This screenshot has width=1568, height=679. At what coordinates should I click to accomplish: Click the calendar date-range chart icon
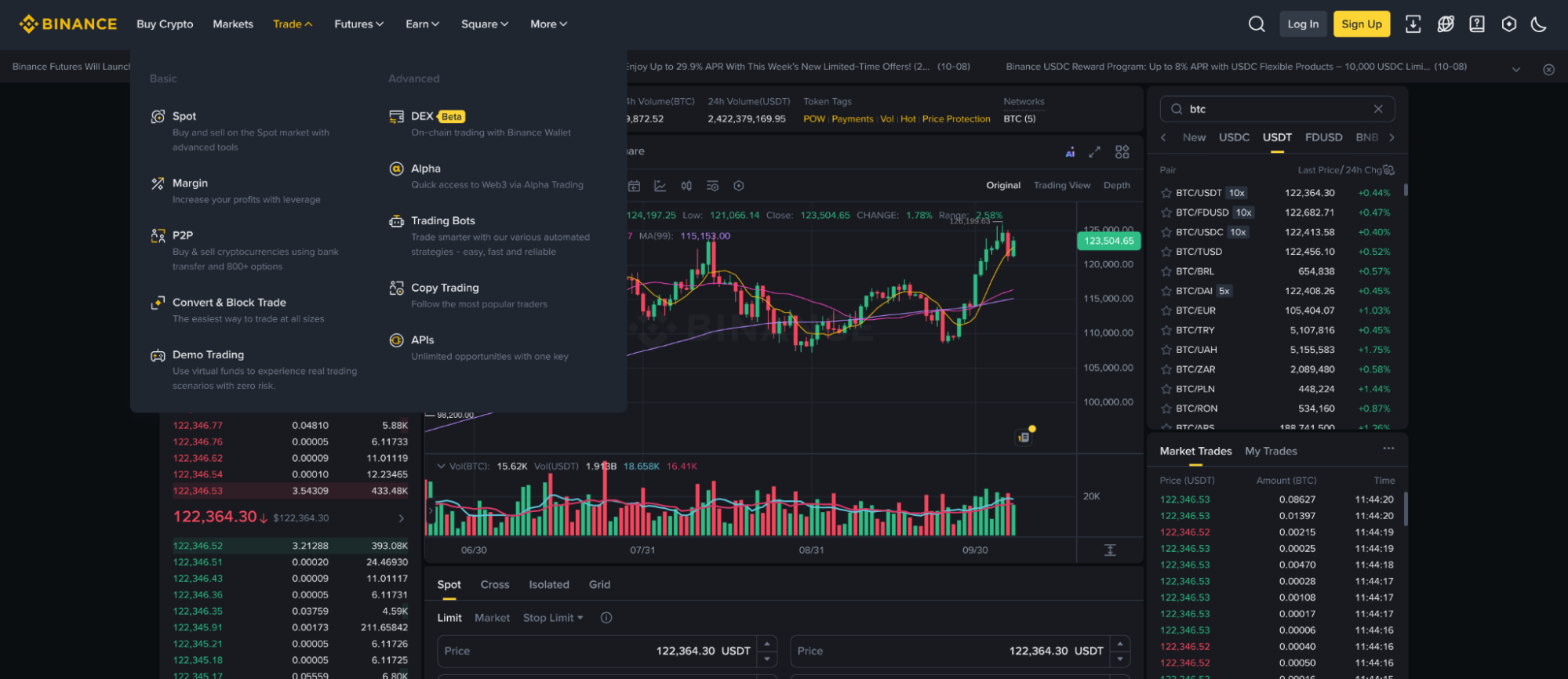click(635, 186)
